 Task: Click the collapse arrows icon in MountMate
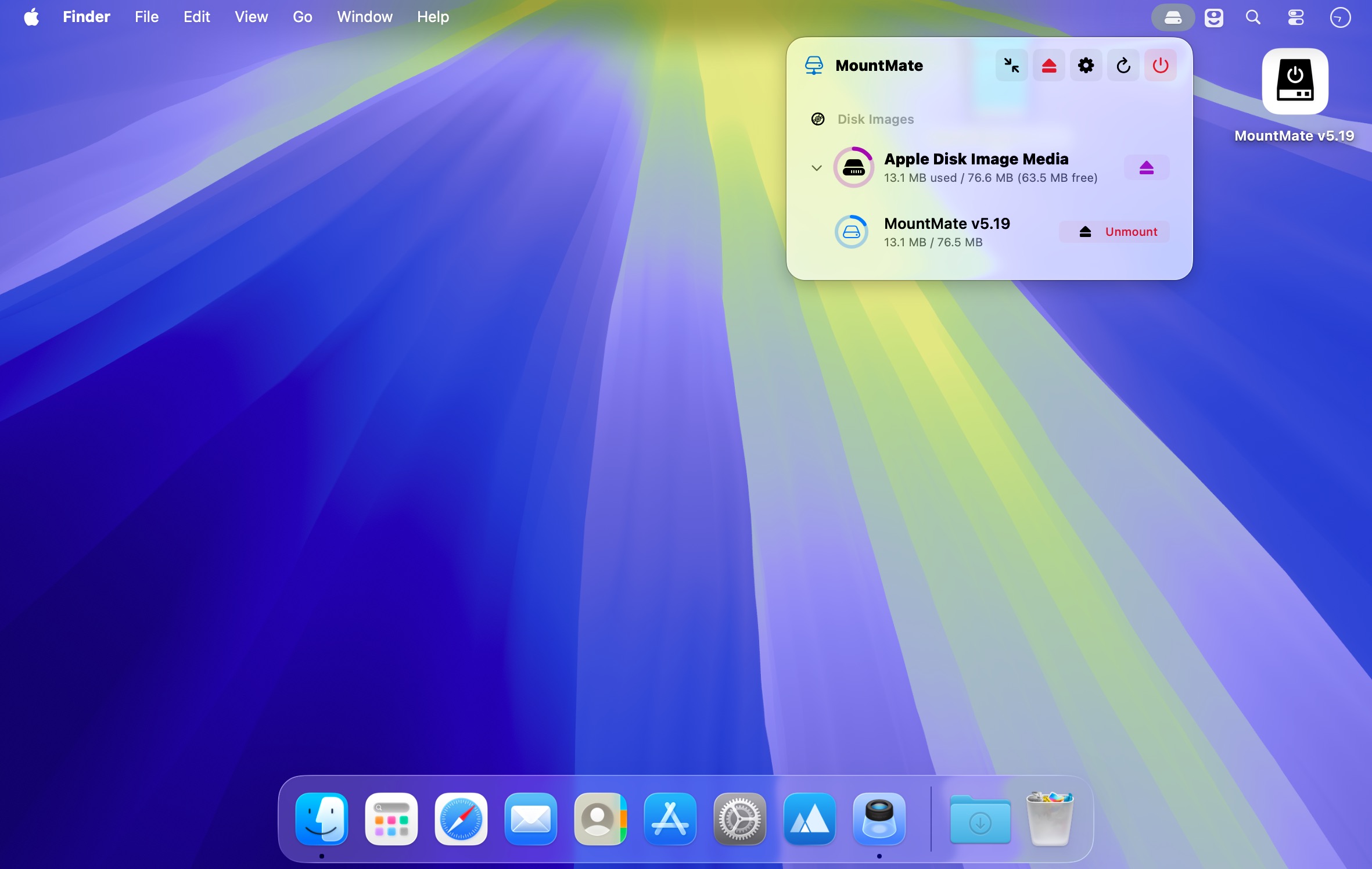pyautogui.click(x=1011, y=66)
